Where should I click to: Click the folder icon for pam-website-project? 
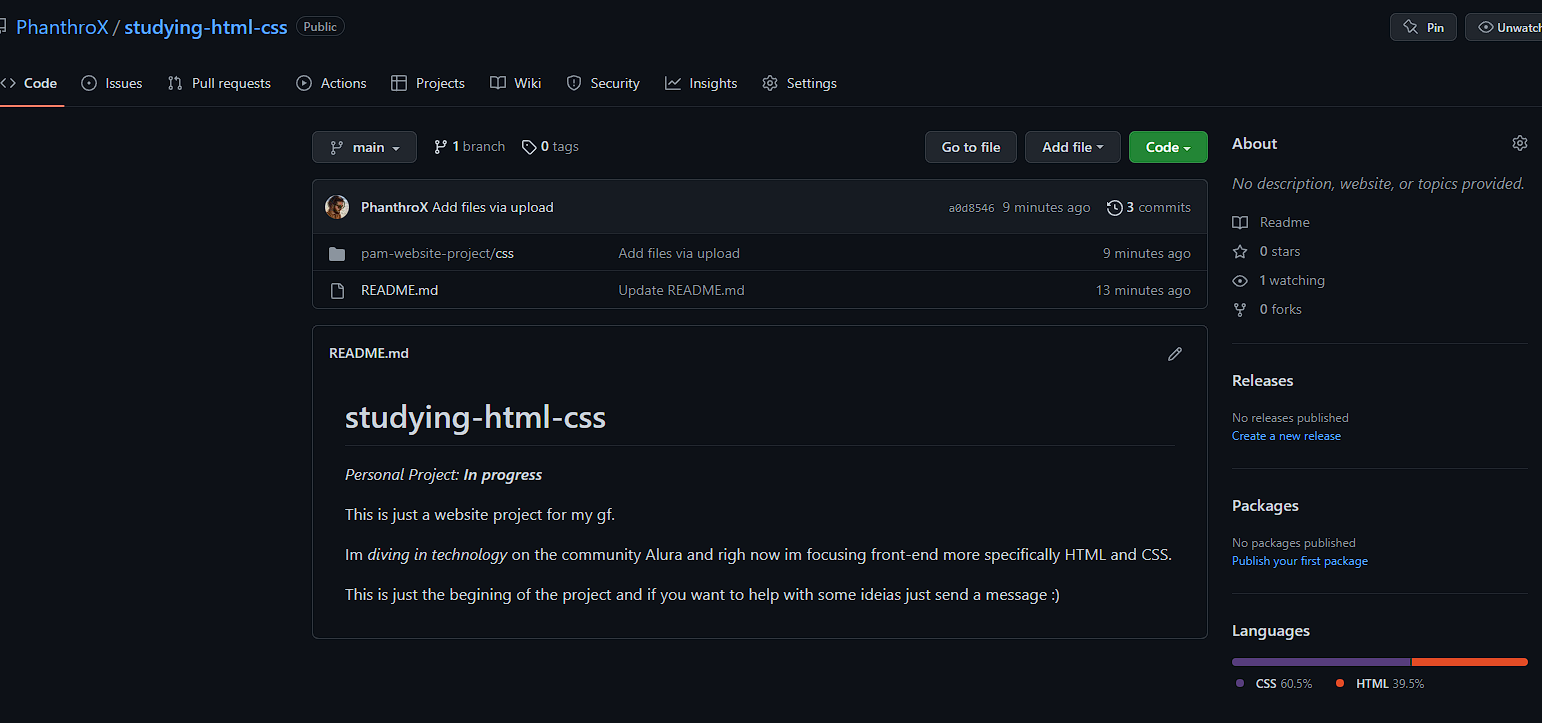(x=337, y=254)
